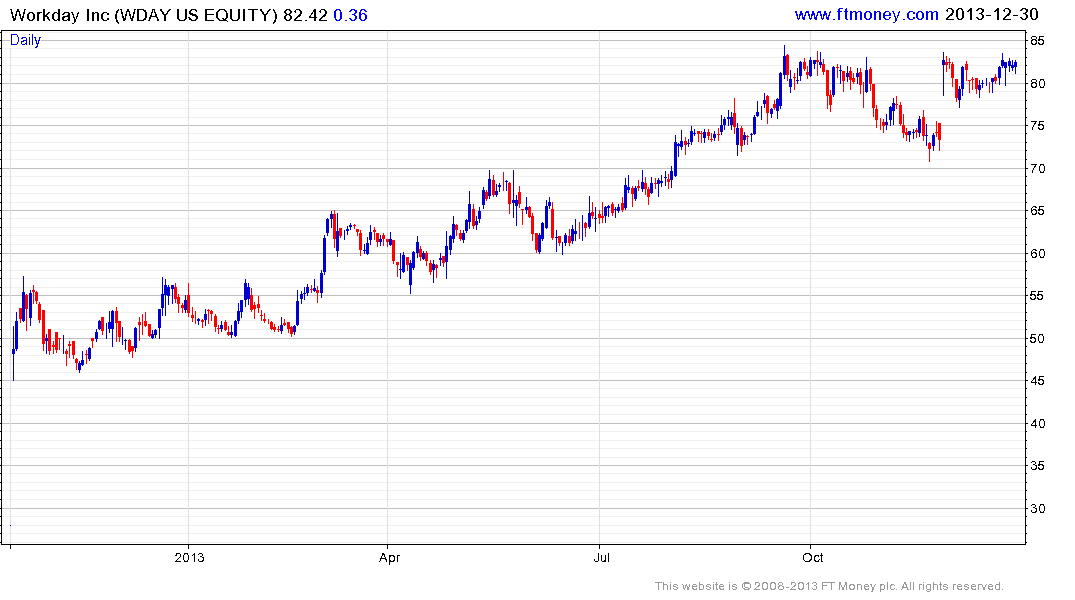Click the 60 price axis label
This screenshot has height=600, width=1075.
[x=1037, y=254]
